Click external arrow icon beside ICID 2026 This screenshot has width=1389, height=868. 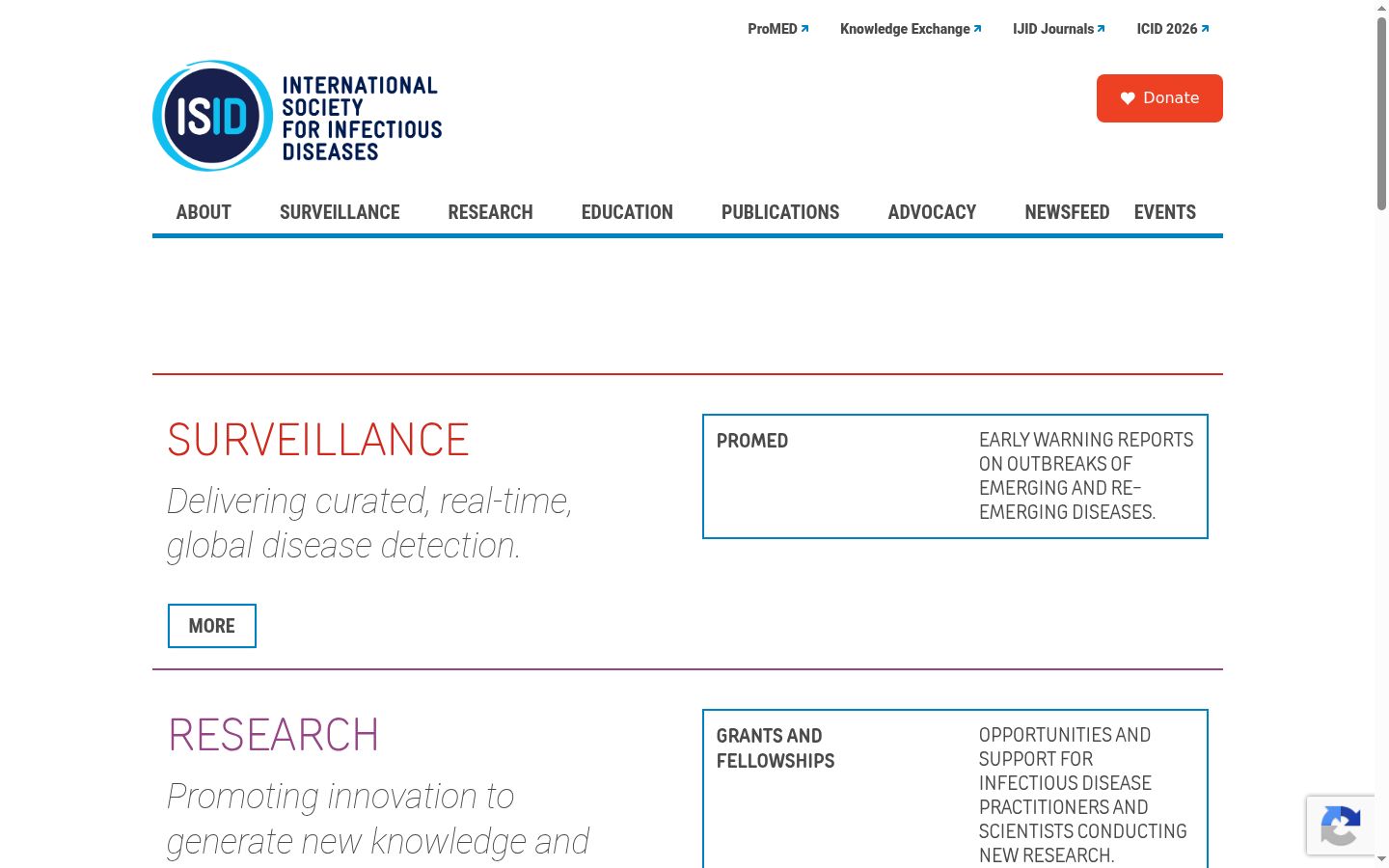point(1205,29)
